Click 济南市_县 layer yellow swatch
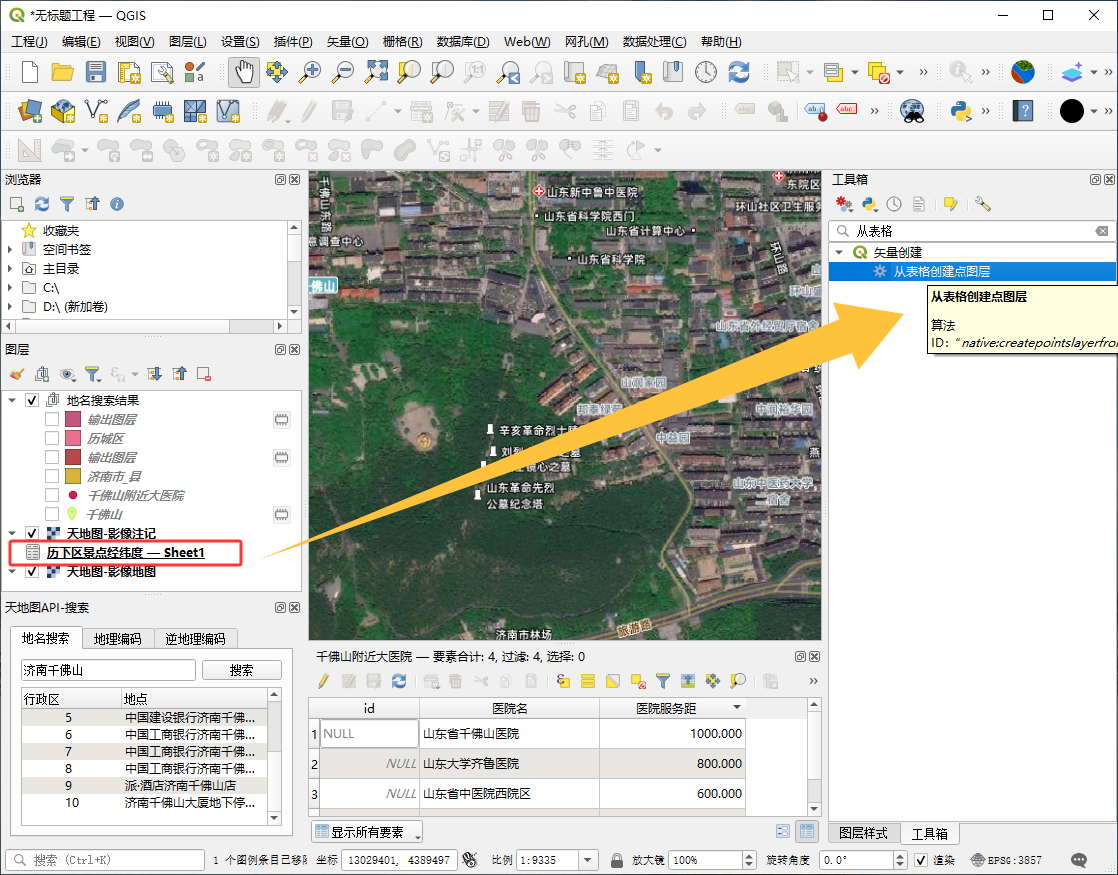Image resolution: width=1118 pixels, height=875 pixels. (73, 476)
